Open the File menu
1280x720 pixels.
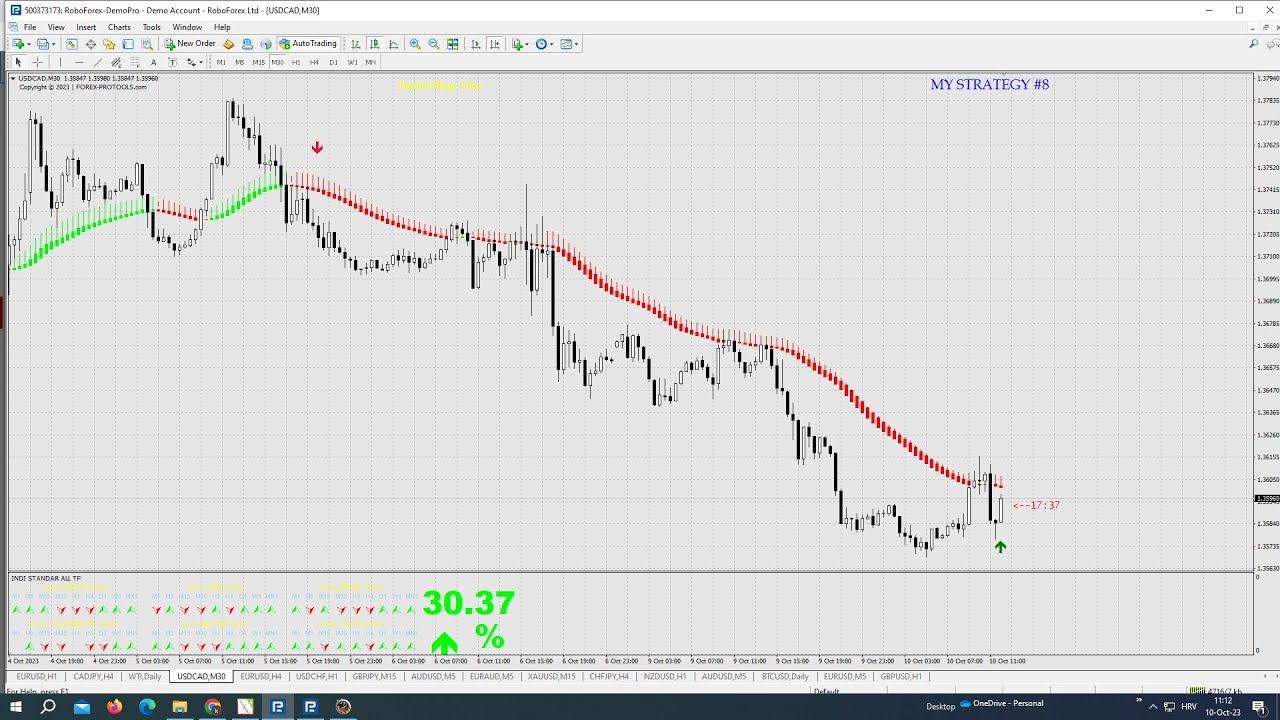(x=30, y=27)
